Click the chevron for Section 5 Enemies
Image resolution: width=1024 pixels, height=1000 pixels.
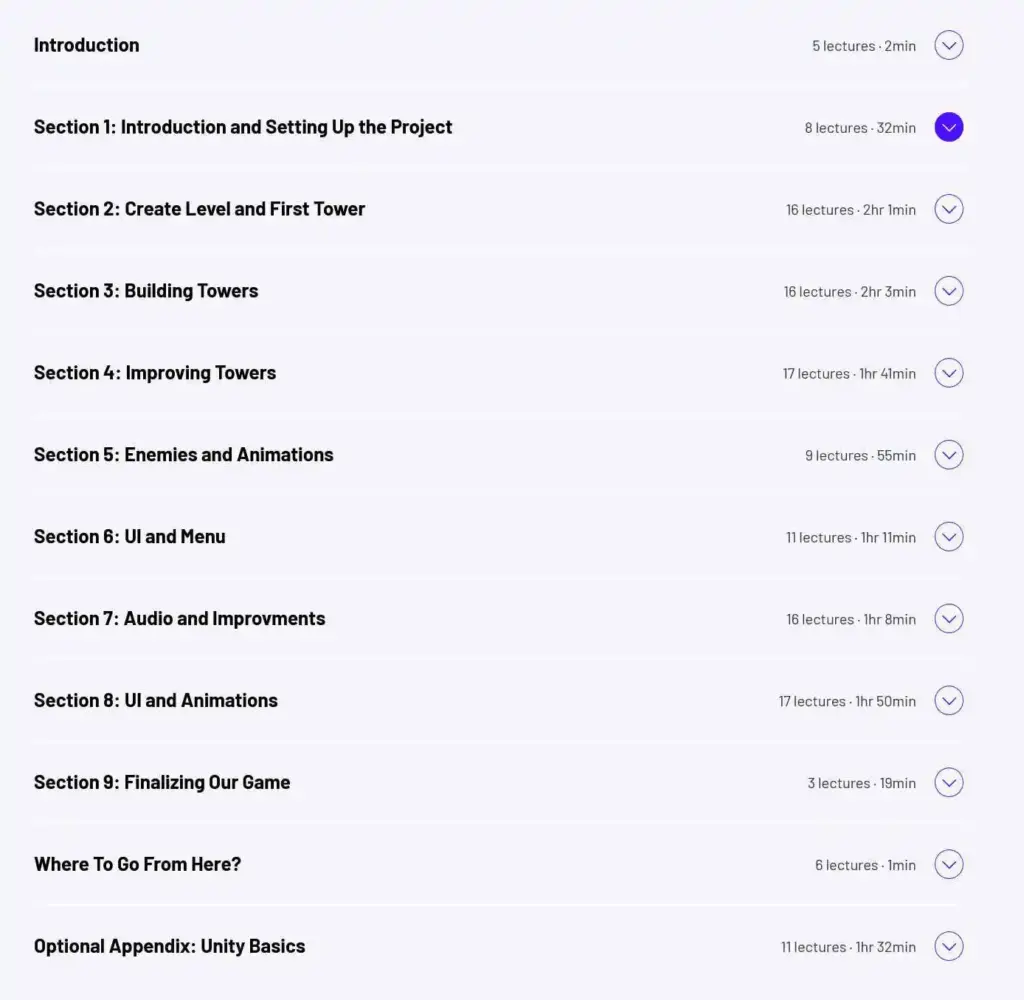(x=948, y=455)
